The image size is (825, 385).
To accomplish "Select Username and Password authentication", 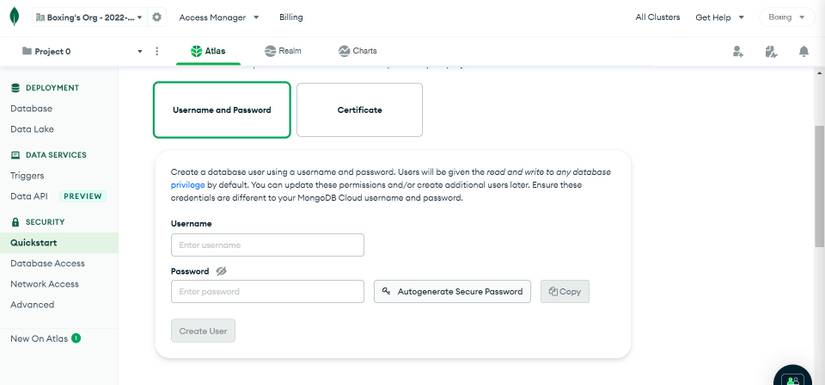I will pos(222,110).
